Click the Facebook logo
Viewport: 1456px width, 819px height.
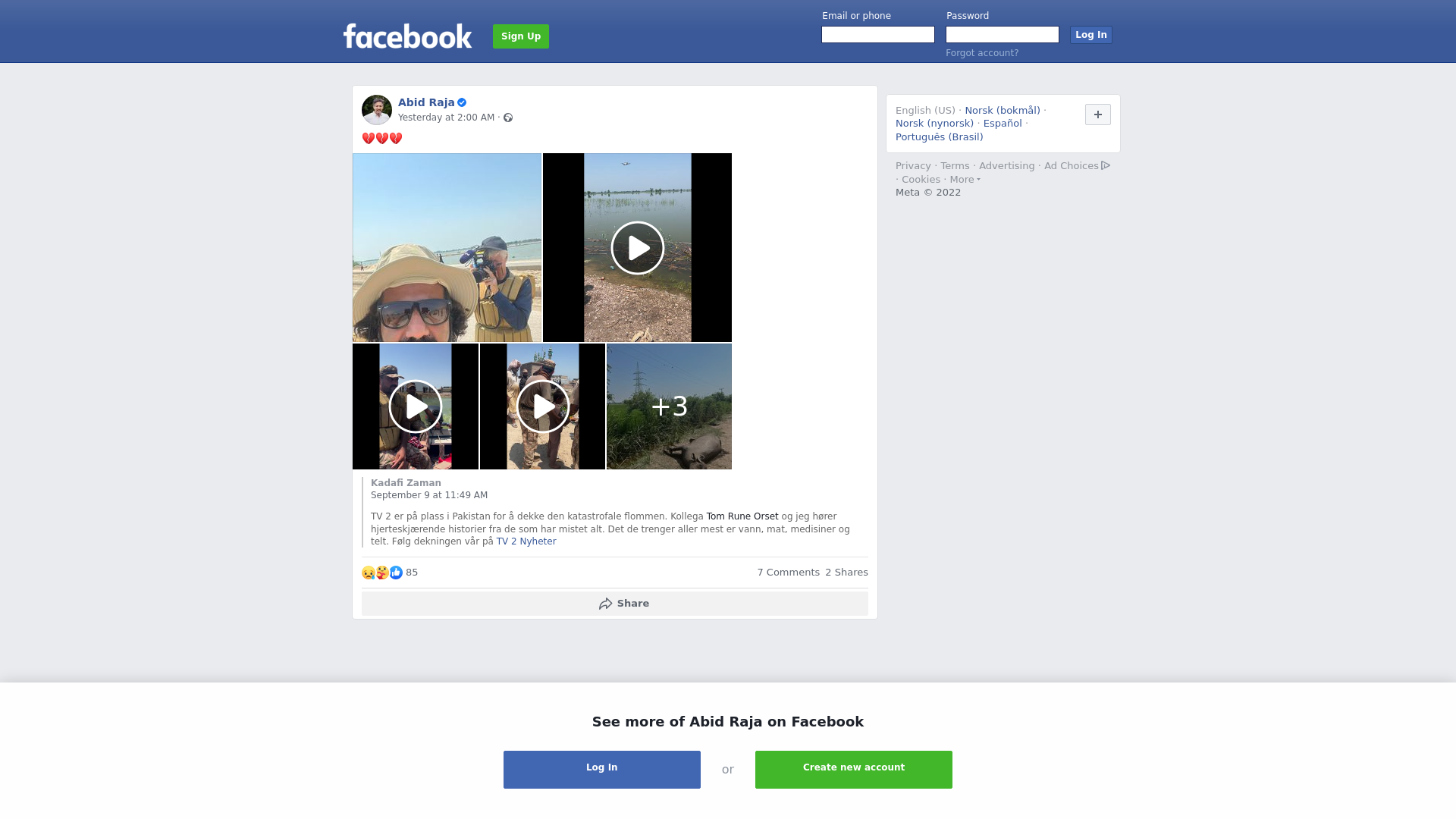[407, 36]
